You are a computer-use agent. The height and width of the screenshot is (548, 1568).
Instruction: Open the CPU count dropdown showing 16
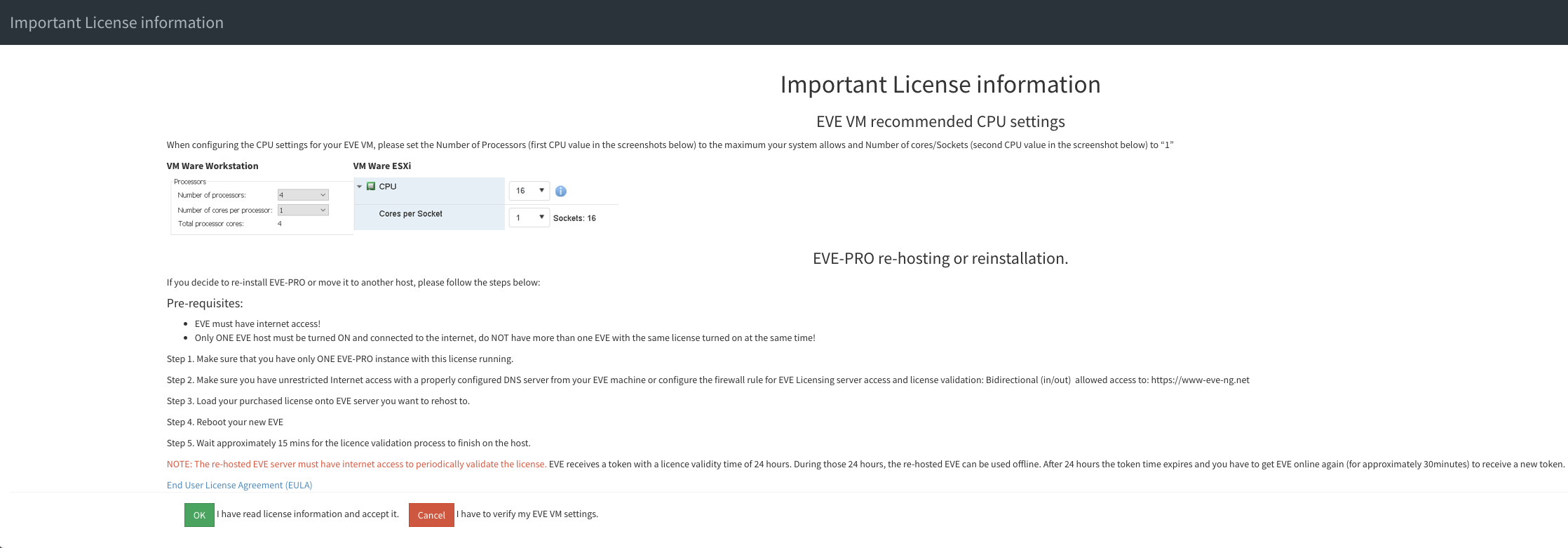(x=529, y=190)
